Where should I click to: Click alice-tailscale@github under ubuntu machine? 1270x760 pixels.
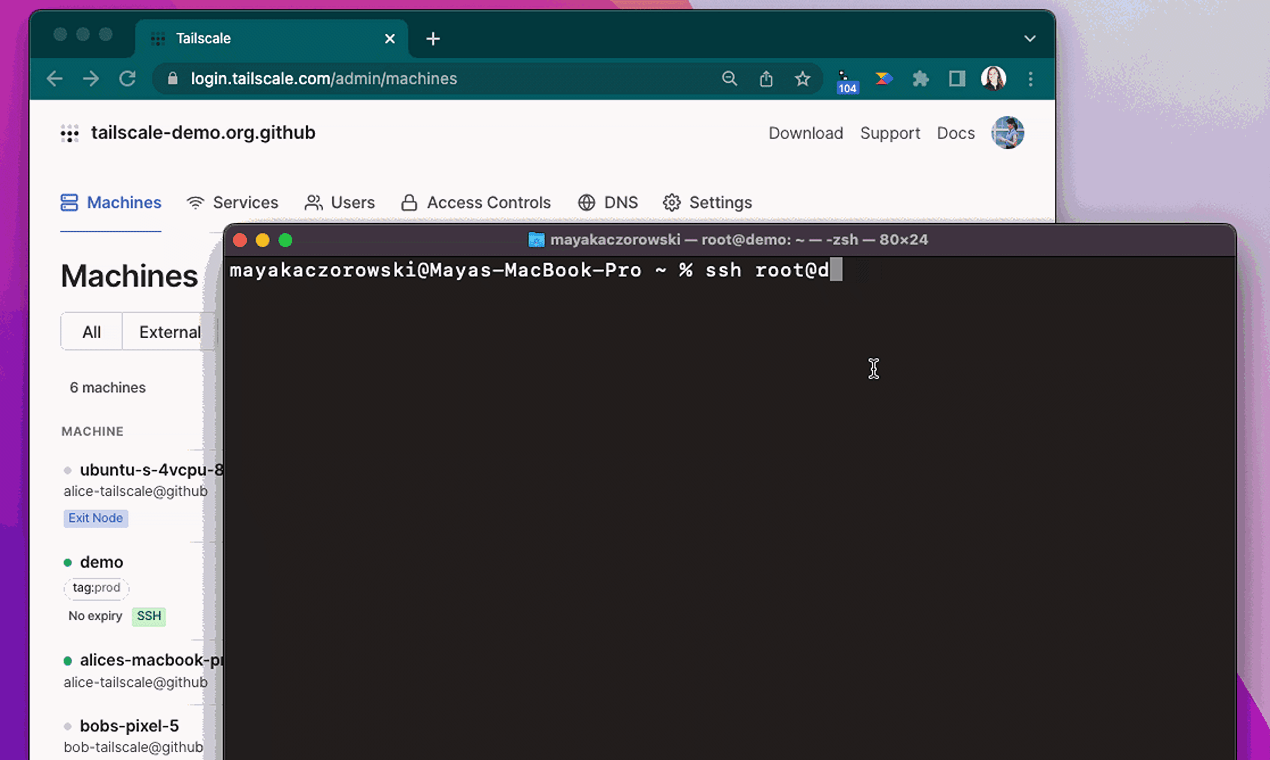pos(136,491)
